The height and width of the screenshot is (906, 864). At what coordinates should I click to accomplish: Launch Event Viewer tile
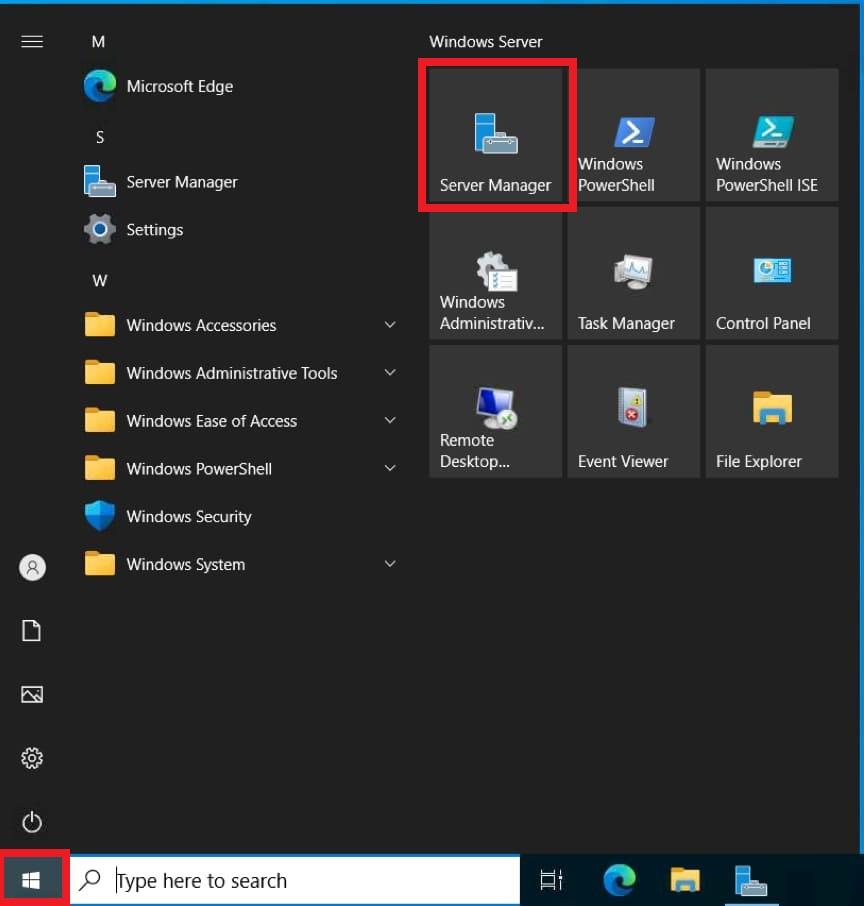click(634, 414)
